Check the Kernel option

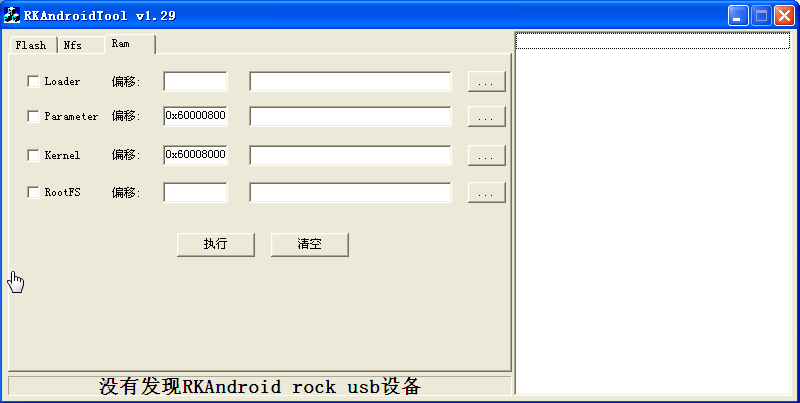[x=33, y=155]
